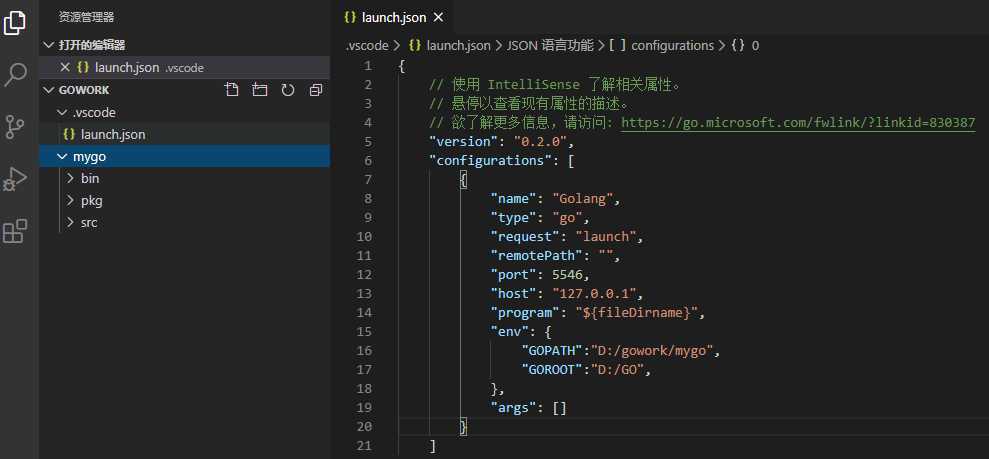989x459 pixels.
Task: Click the "D:/GO" GOROOT value
Action: tap(617, 369)
